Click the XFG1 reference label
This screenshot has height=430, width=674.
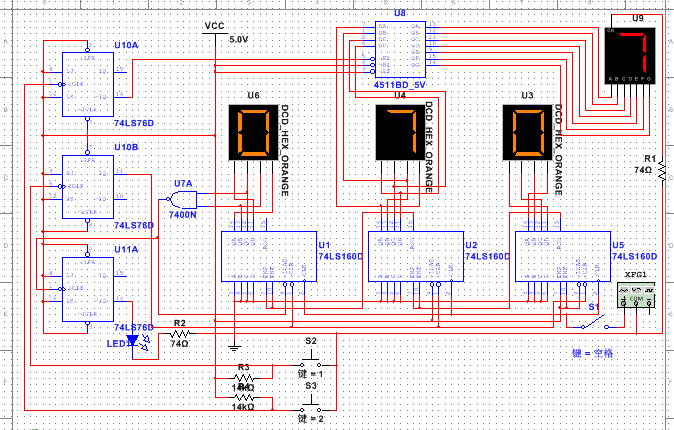tap(635, 275)
